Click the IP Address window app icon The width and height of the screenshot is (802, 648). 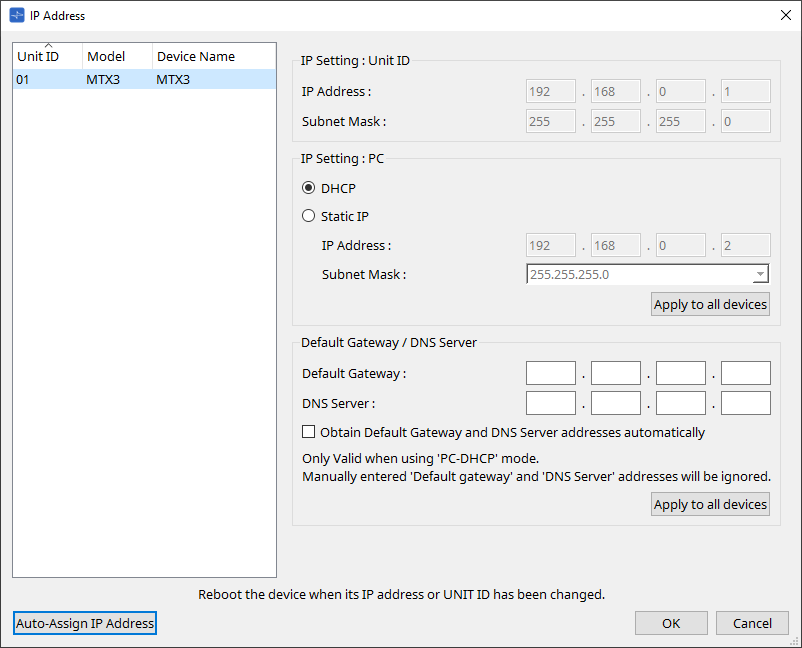15,15
